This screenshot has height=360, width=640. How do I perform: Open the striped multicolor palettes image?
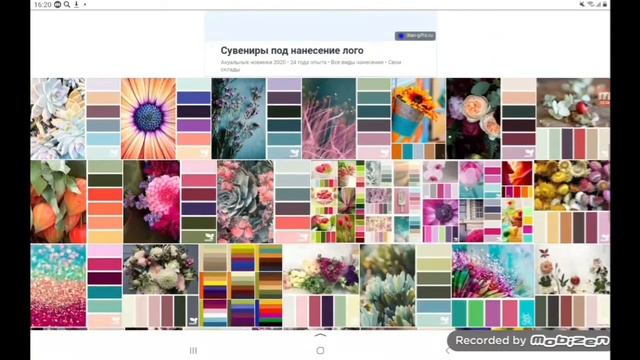point(241,286)
